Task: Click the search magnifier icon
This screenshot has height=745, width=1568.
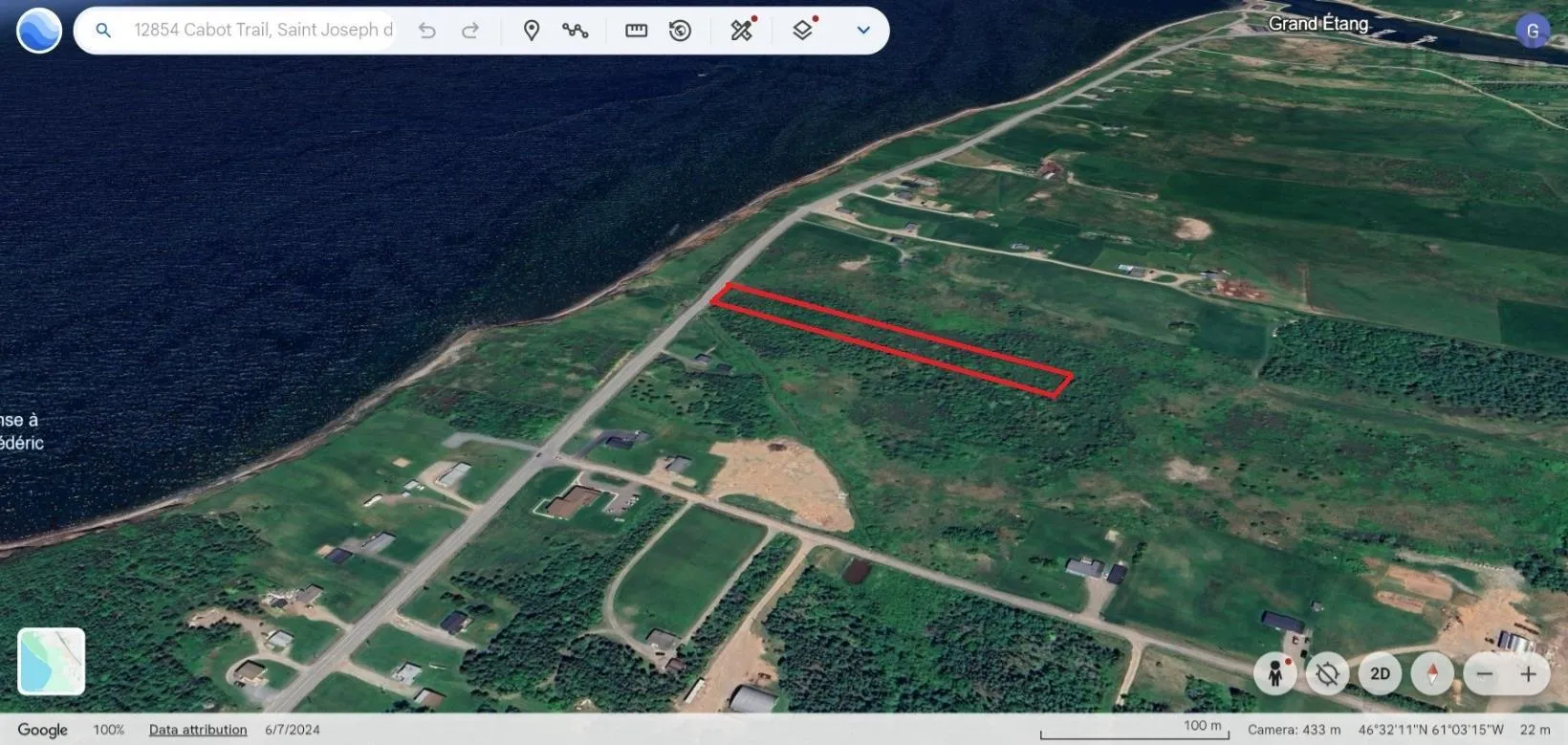Action: pyautogui.click(x=103, y=31)
